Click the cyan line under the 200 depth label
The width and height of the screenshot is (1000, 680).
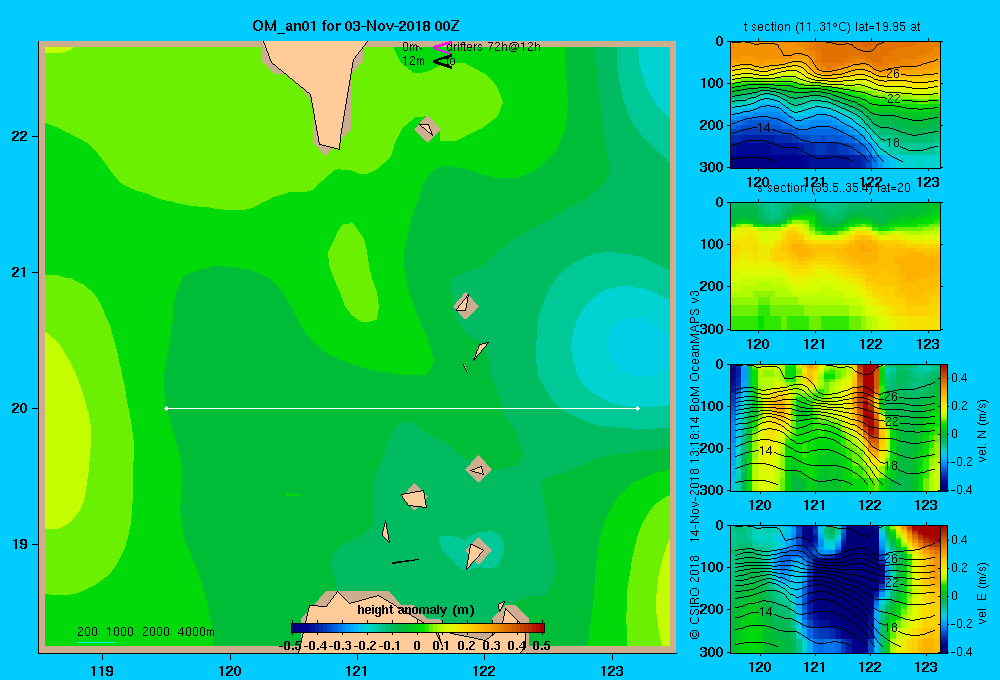[96, 642]
